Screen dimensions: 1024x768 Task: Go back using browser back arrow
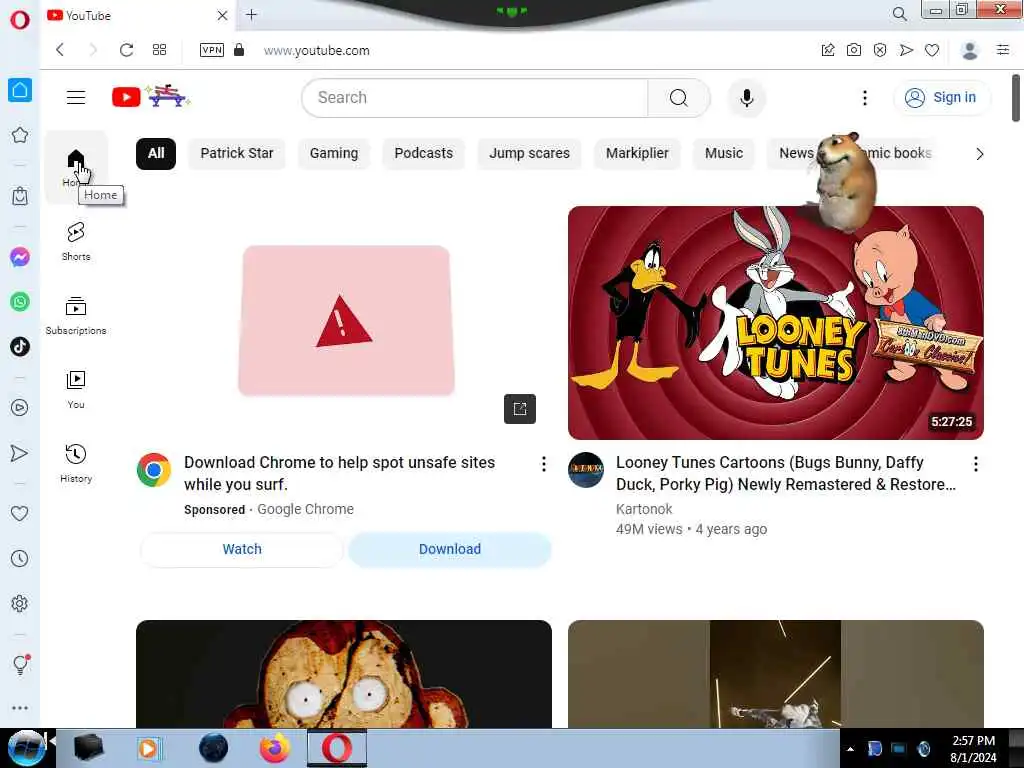tap(60, 50)
